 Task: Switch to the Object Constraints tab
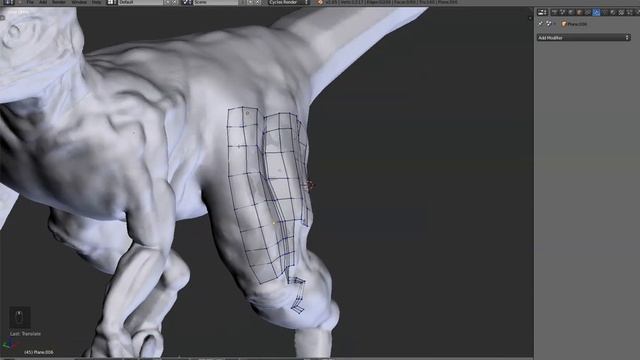588,13
